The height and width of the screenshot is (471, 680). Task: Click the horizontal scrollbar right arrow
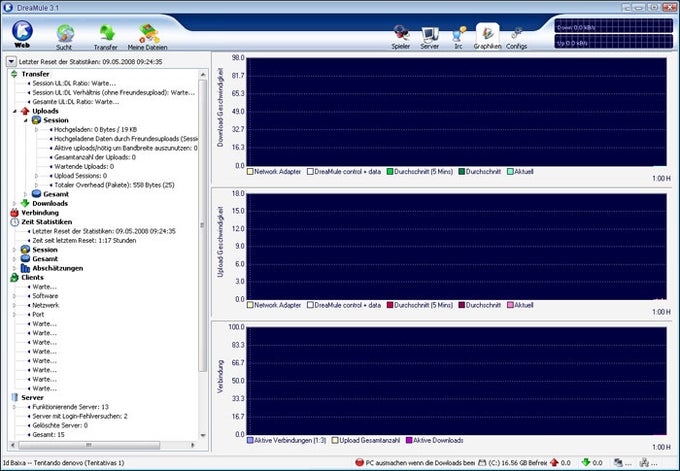pos(193,445)
